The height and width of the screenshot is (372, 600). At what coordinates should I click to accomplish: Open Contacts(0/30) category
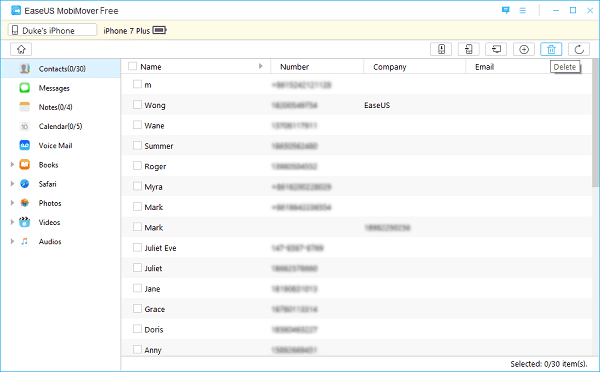62,69
